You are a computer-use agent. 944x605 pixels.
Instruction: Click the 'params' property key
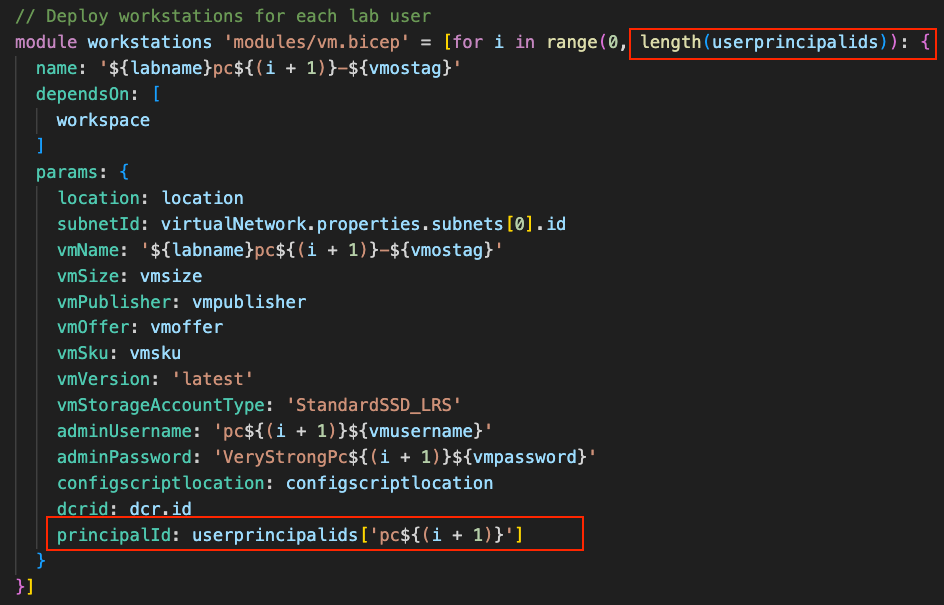click(67, 172)
